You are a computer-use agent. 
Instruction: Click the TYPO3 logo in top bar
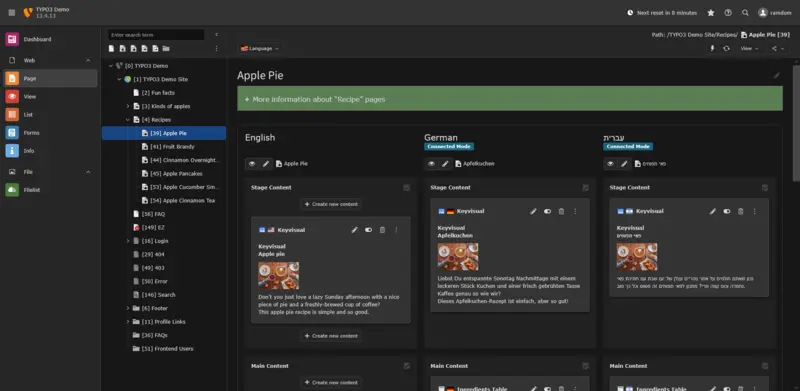coord(28,13)
